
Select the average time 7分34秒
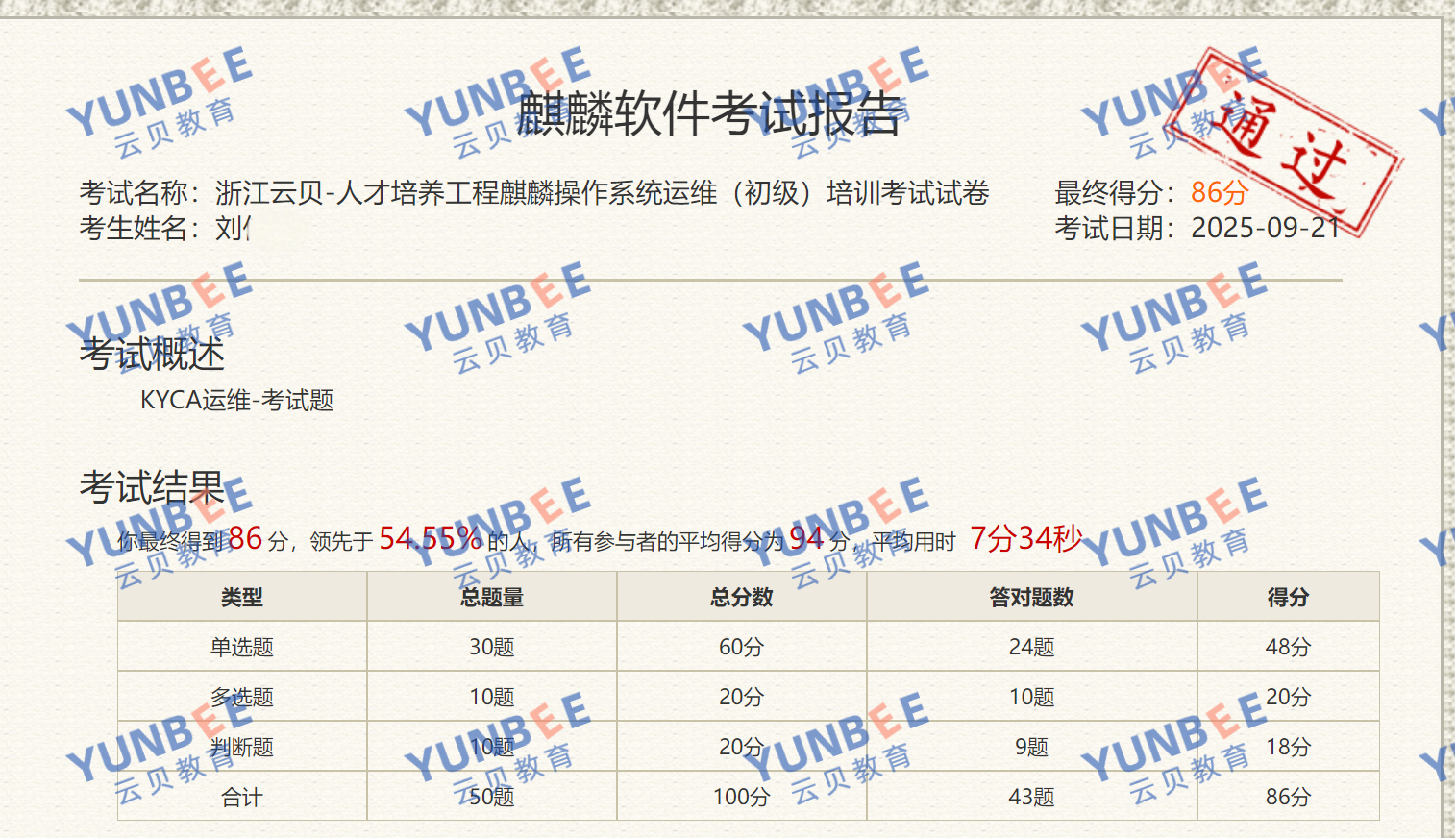(1025, 538)
